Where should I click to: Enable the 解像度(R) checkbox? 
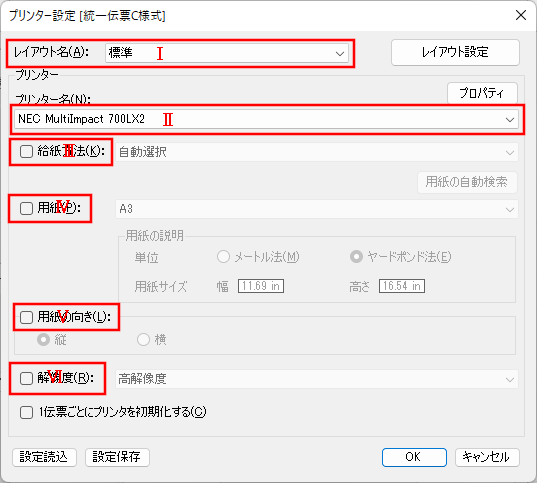tap(26, 379)
